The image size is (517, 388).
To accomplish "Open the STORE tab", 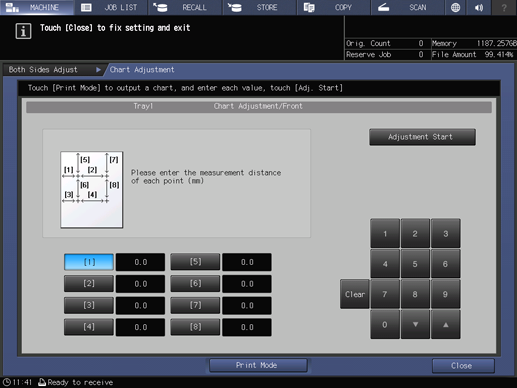I will click(260, 7).
